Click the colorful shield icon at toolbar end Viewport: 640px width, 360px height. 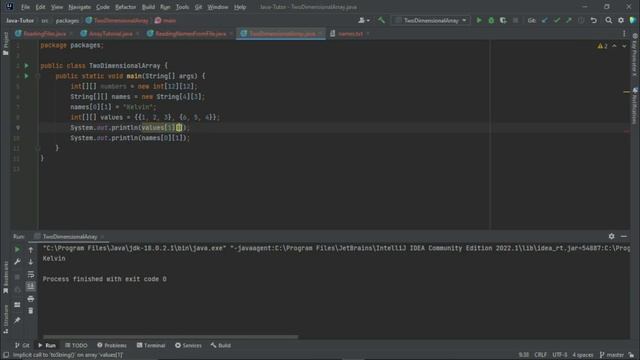(x=633, y=20)
